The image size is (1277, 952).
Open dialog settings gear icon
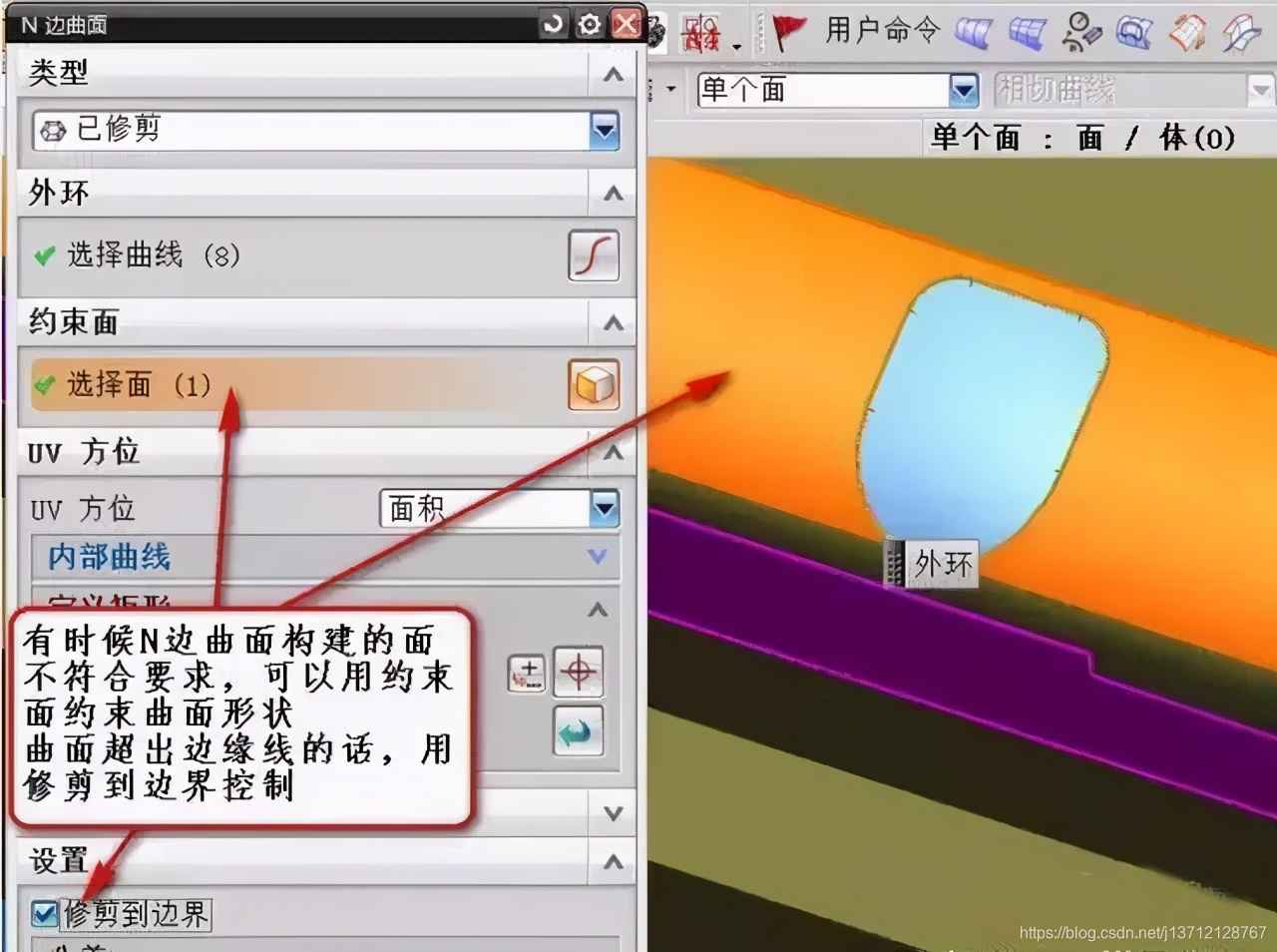click(x=590, y=23)
